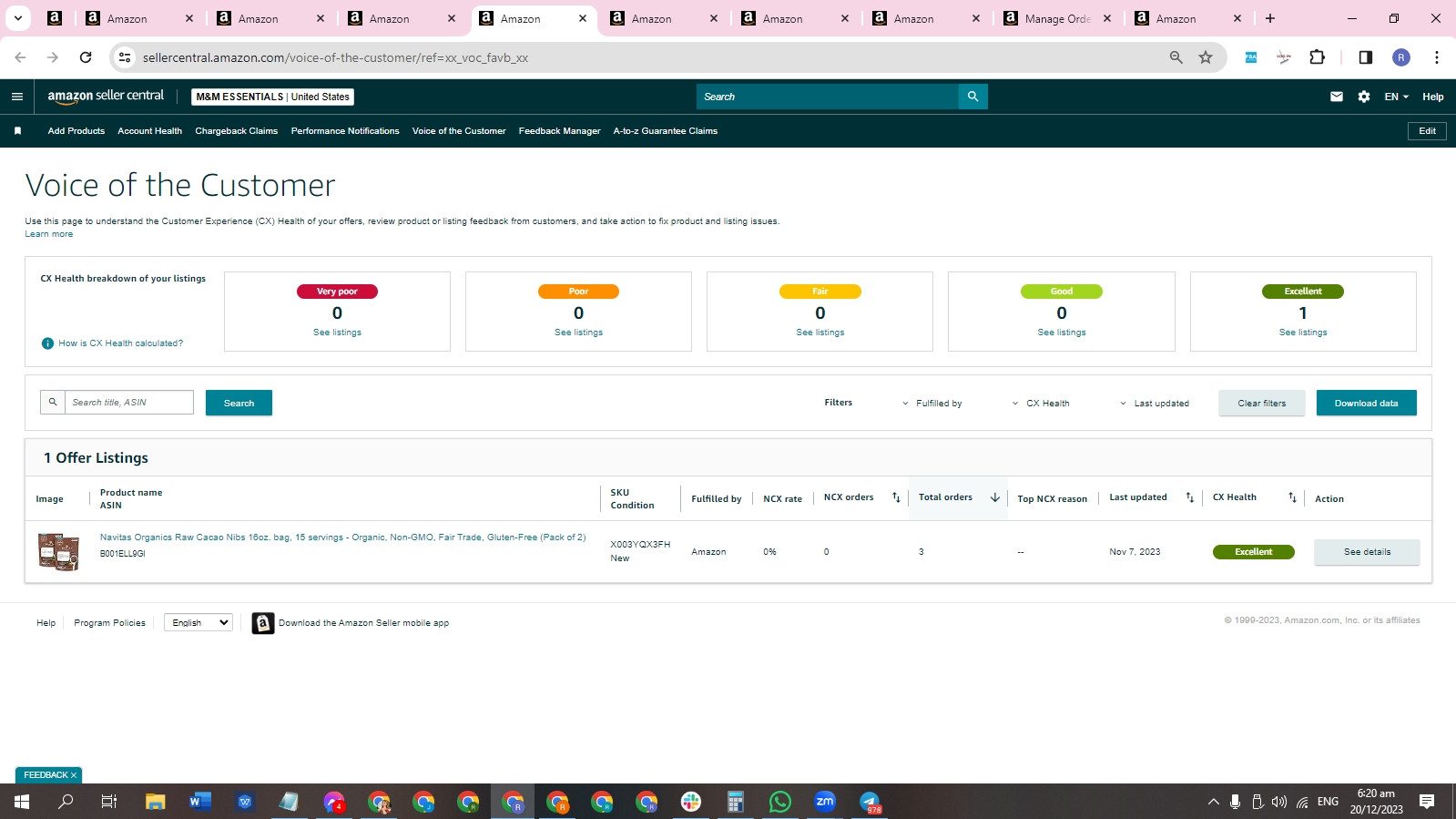Open M&M ESSENTIALS United States account switcher
This screenshot has height=819, width=1456.
(x=273, y=97)
